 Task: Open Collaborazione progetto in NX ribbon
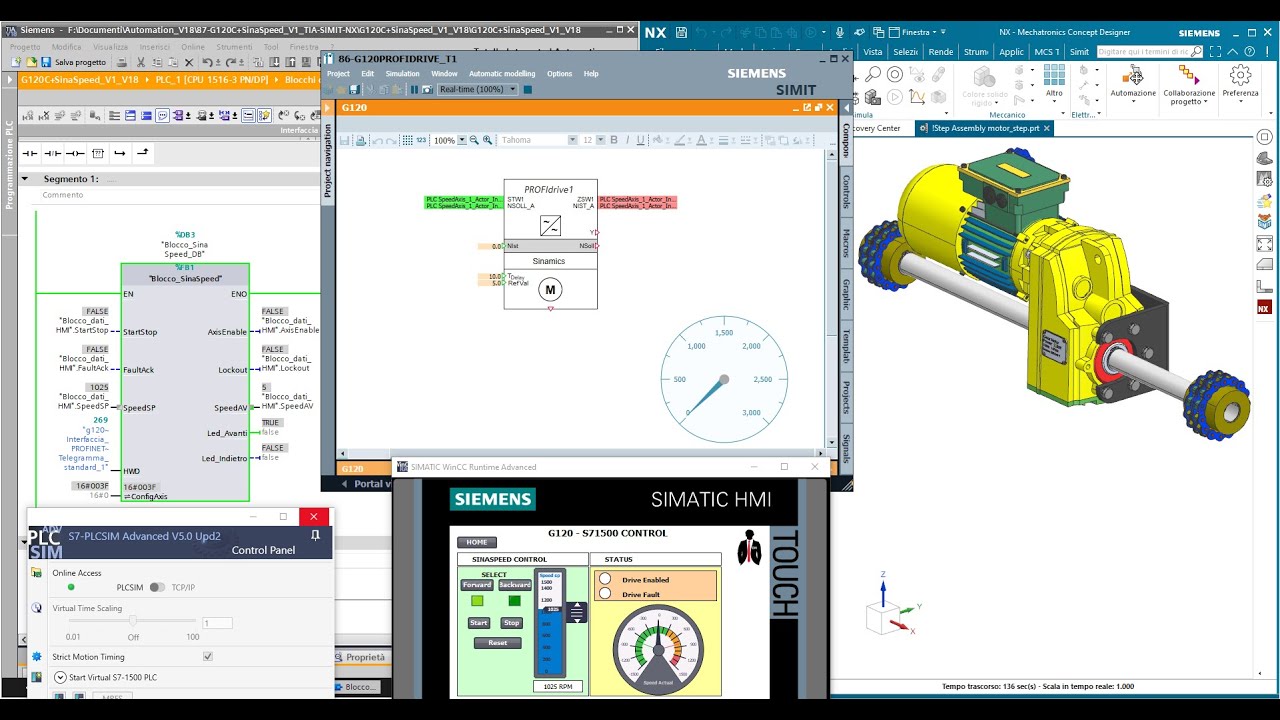tap(1188, 85)
